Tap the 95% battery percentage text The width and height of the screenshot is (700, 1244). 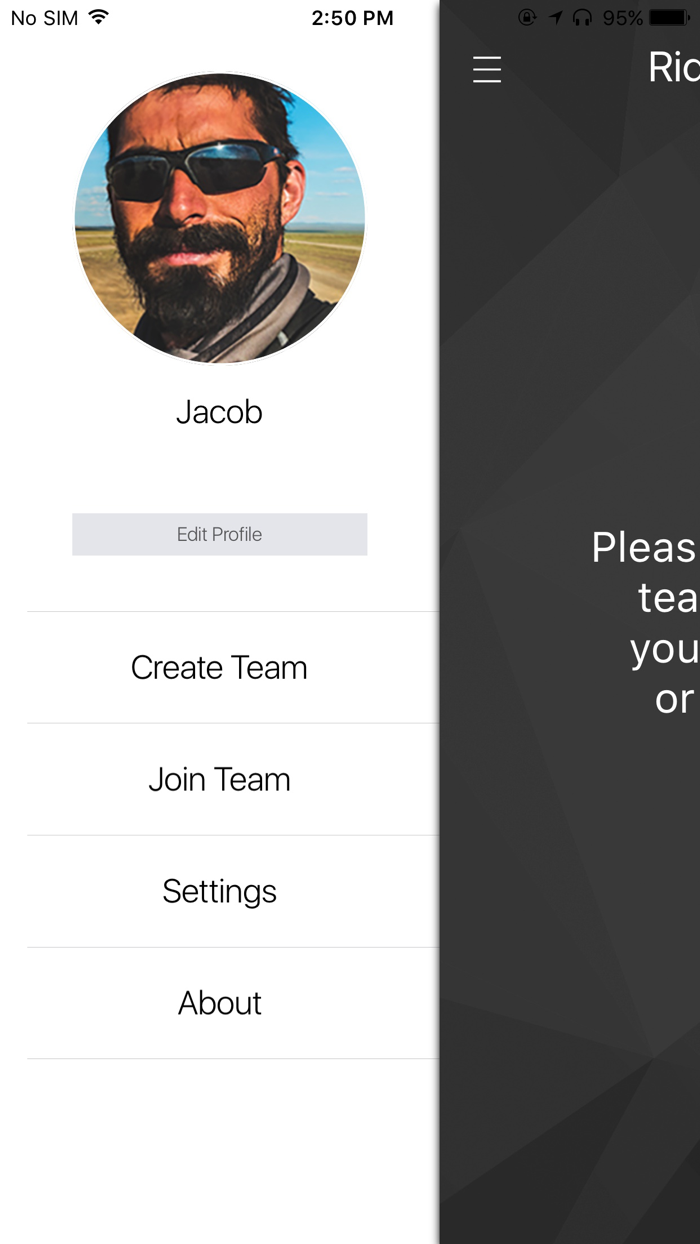click(x=623, y=18)
